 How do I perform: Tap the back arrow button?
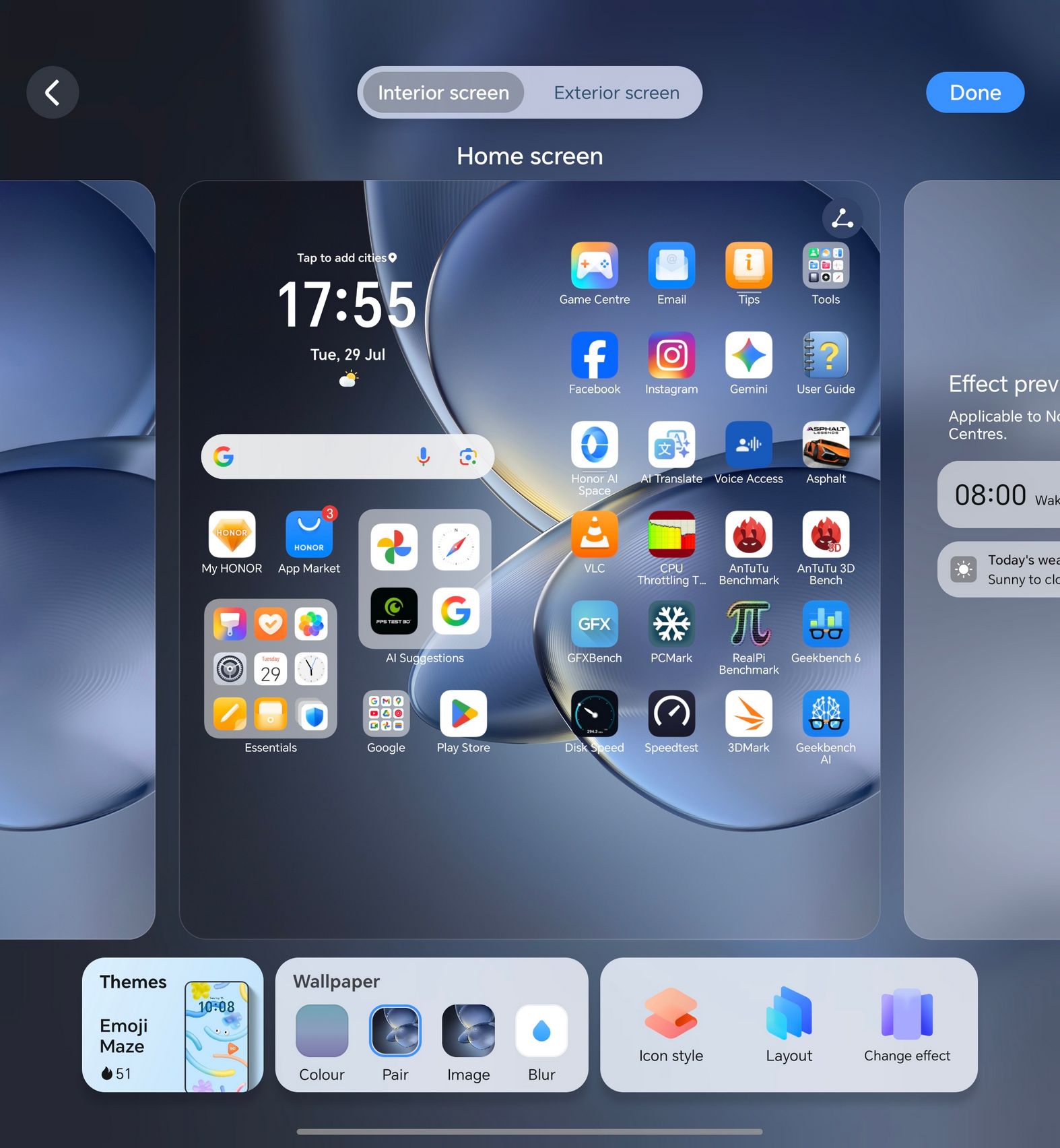pyautogui.click(x=53, y=92)
